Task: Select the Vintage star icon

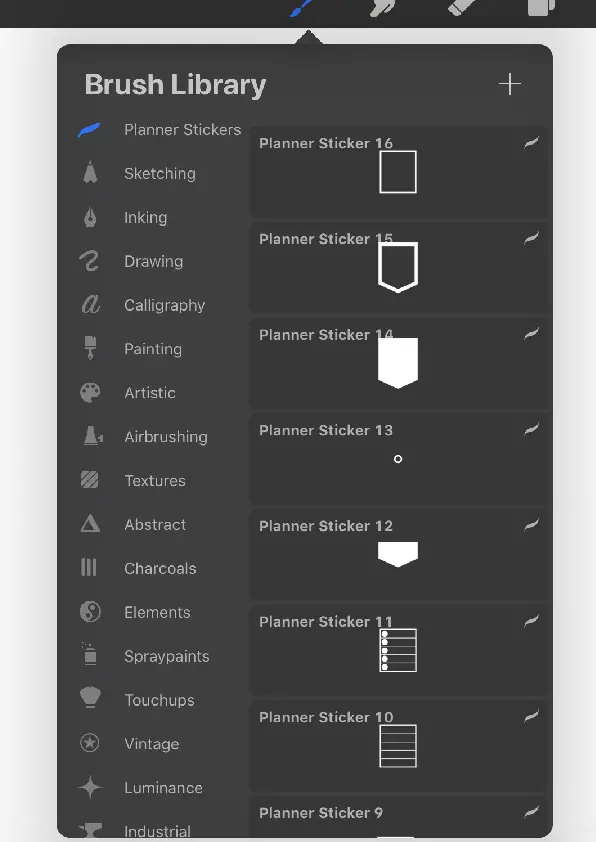Action: click(90, 743)
